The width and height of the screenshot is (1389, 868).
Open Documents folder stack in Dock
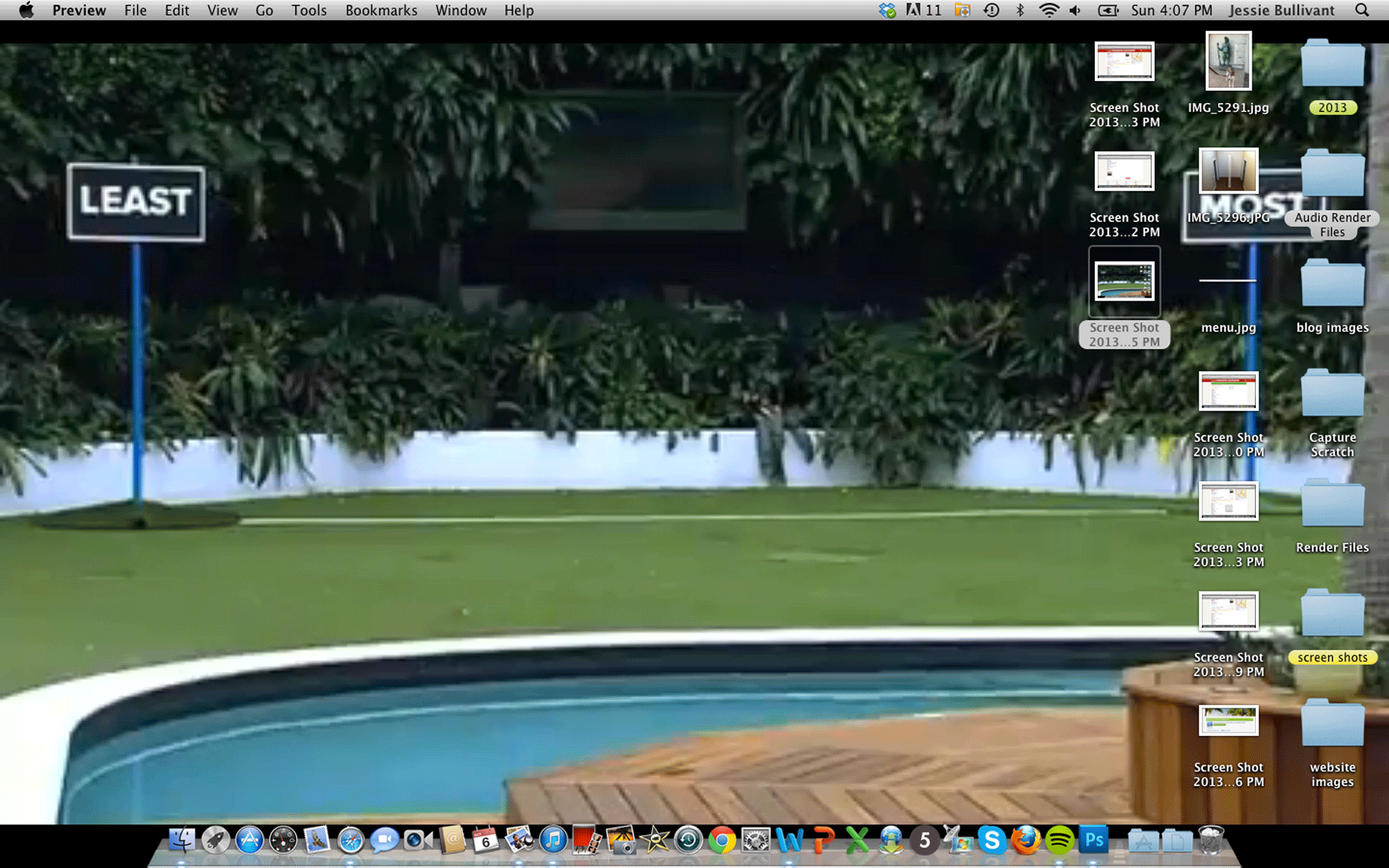coord(1177,840)
